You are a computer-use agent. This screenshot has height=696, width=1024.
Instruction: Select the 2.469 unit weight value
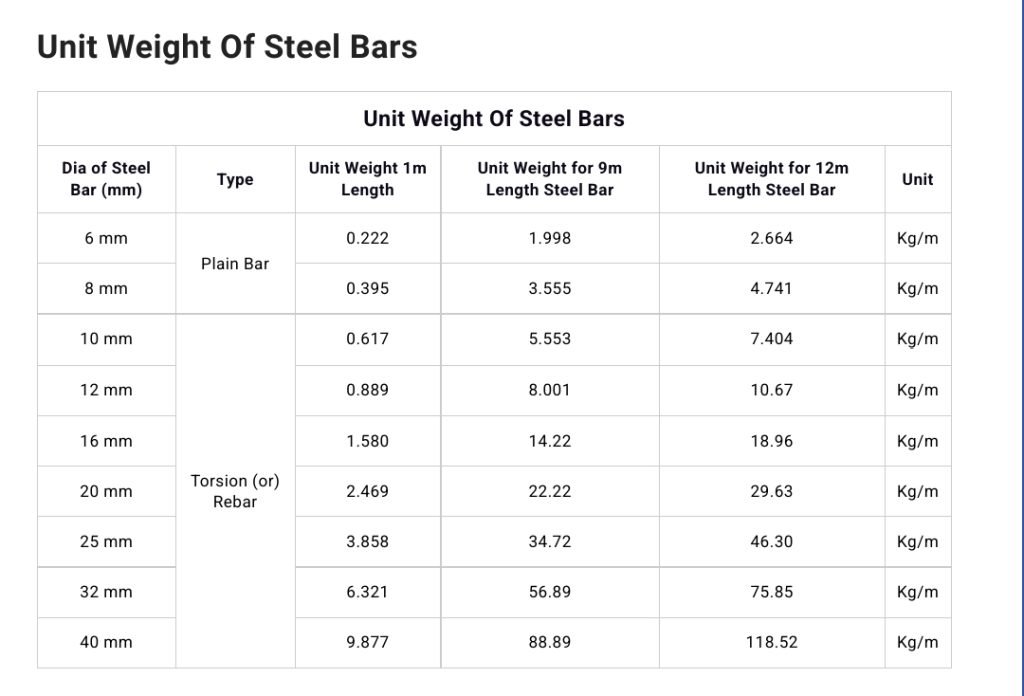pos(368,491)
